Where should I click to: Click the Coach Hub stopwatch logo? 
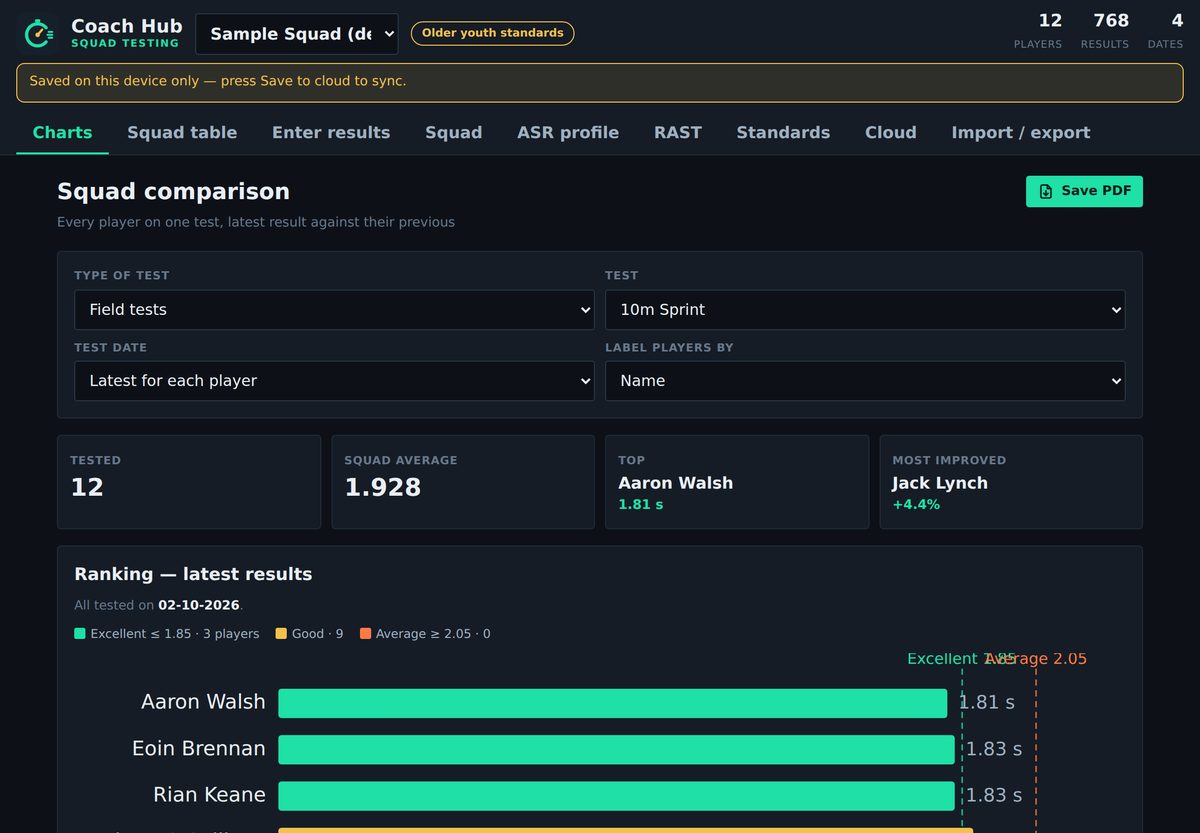[x=39, y=33]
